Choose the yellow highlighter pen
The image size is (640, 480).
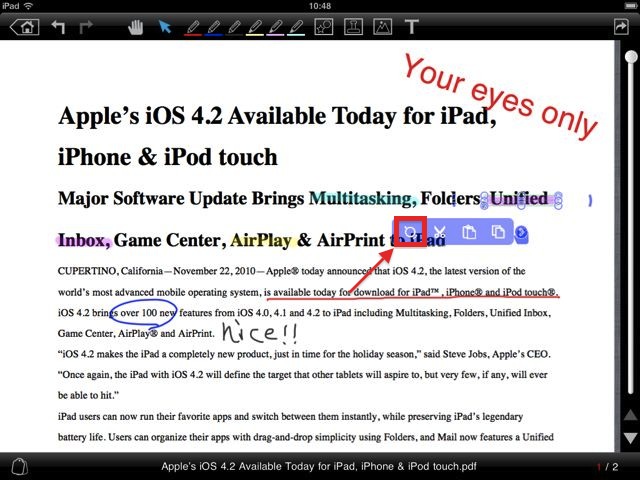(255, 28)
